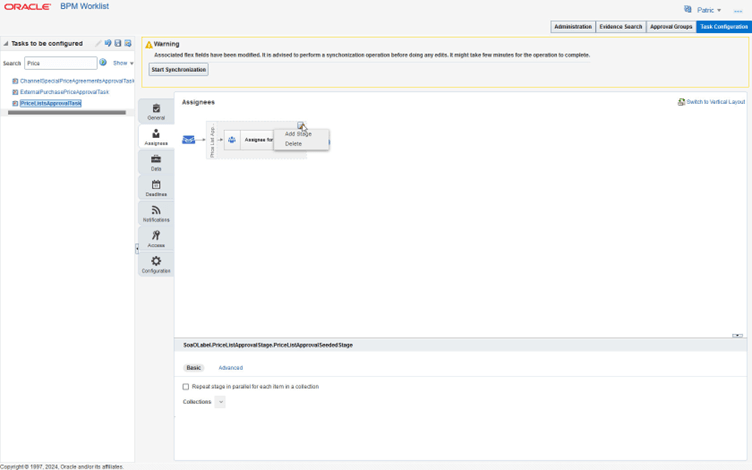Open the Task Configuration tab
752x470 pixels.
click(724, 27)
